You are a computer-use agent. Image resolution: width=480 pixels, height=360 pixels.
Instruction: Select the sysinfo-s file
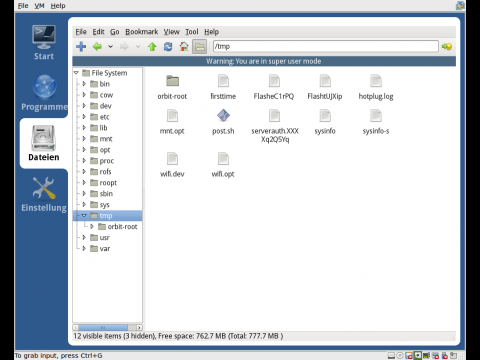(376, 122)
